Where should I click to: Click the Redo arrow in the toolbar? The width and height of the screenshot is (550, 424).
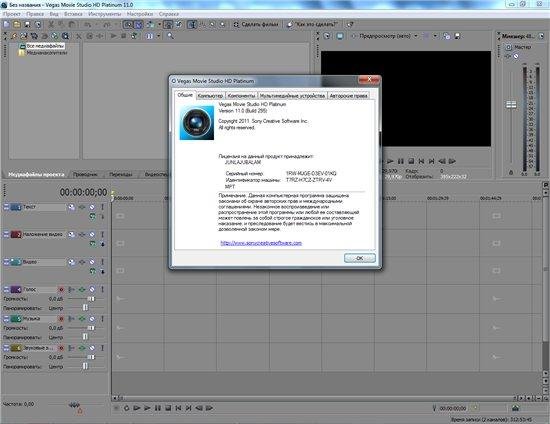(x=107, y=24)
